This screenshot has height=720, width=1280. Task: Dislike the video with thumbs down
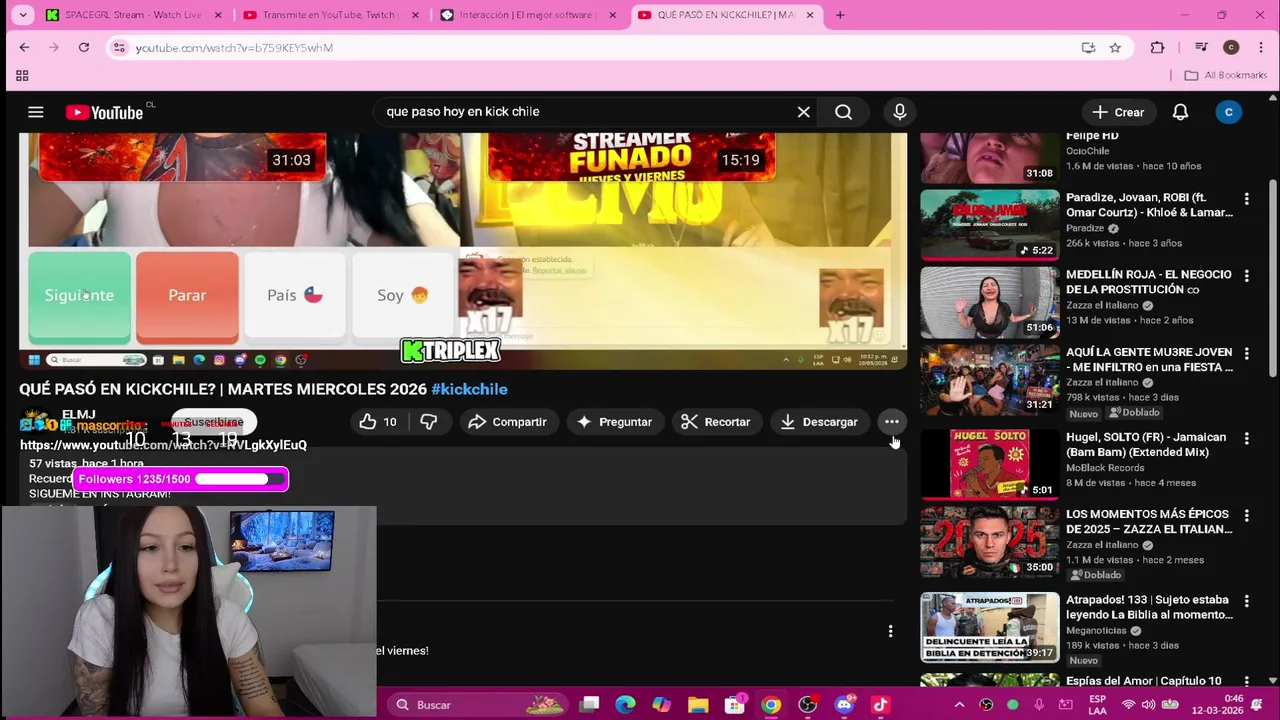click(428, 422)
